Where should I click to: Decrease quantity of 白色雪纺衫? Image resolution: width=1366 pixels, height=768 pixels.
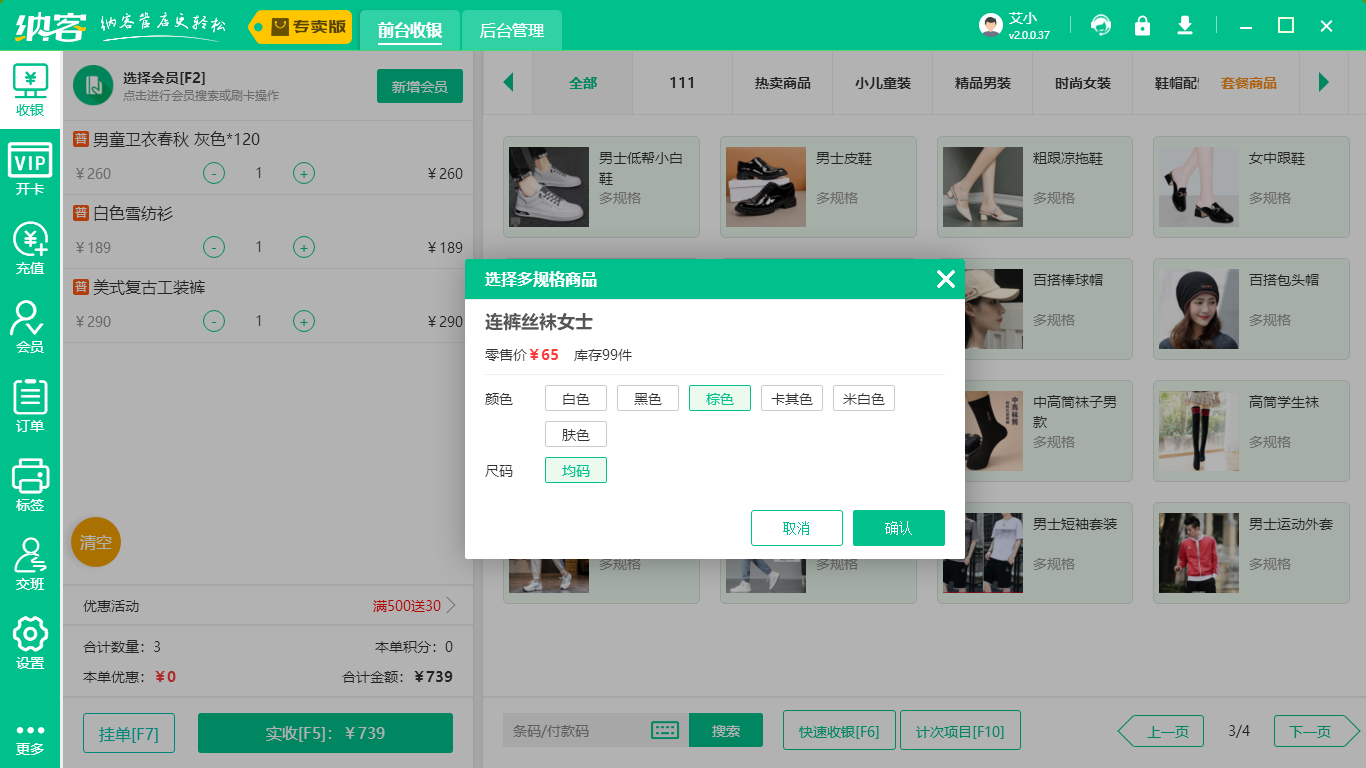coord(214,247)
